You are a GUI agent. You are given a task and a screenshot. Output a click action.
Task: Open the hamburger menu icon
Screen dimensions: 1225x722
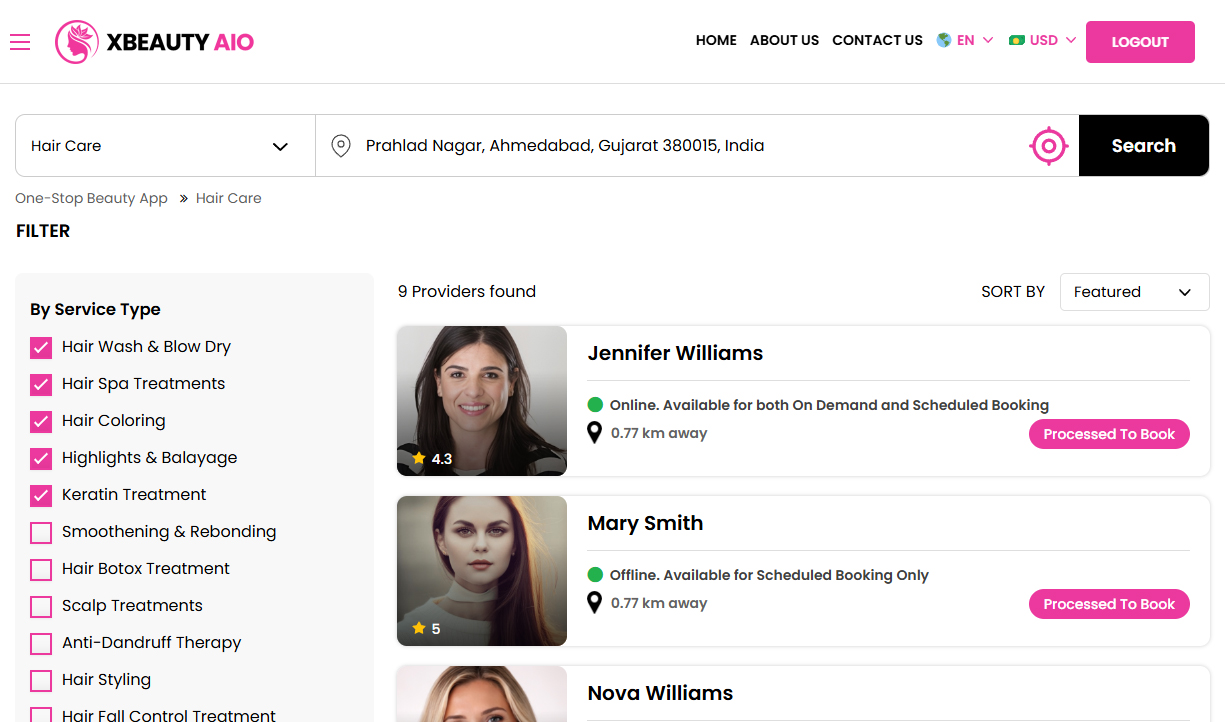click(x=20, y=42)
